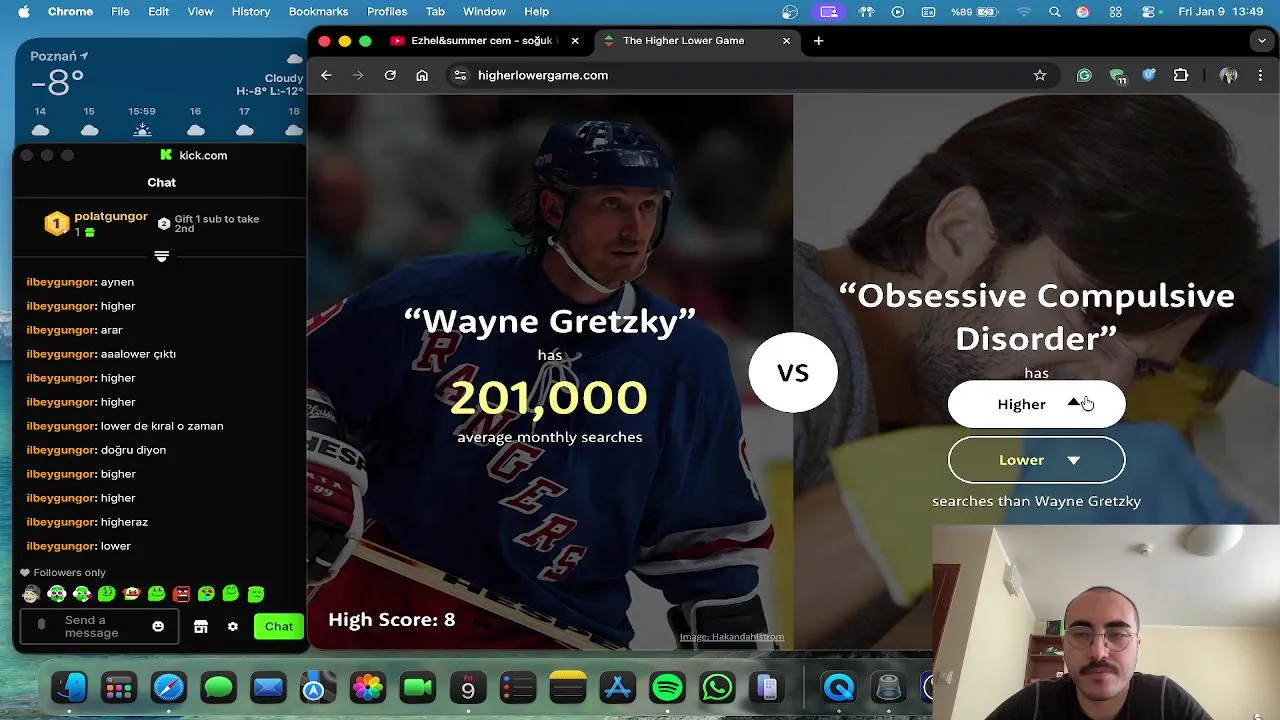Viewport: 1280px width, 720px height.
Task: Send message with green Chat button
Action: [279, 627]
